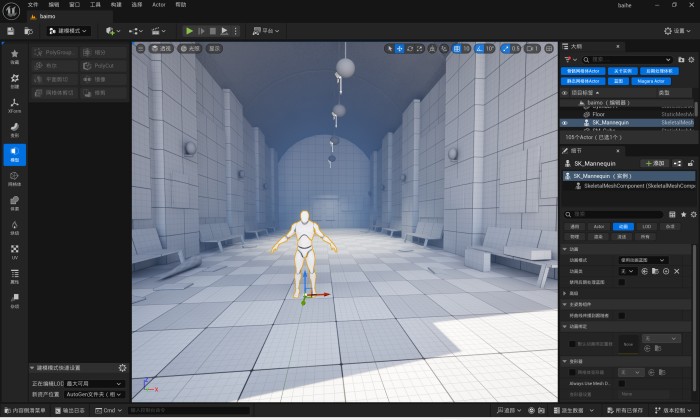Open the Blueprints toolbar dropdown
700x420 pixels.
(x=136, y=31)
